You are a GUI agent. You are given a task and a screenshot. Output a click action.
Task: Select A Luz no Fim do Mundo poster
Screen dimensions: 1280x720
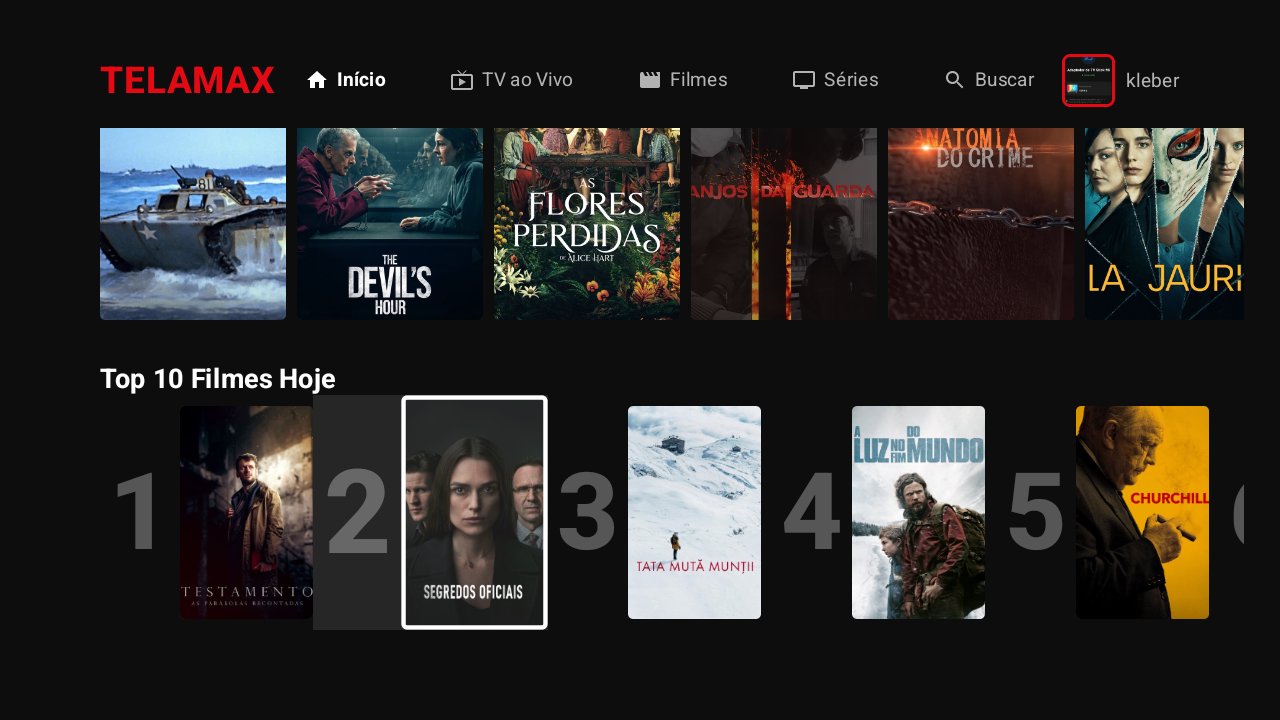click(x=918, y=512)
